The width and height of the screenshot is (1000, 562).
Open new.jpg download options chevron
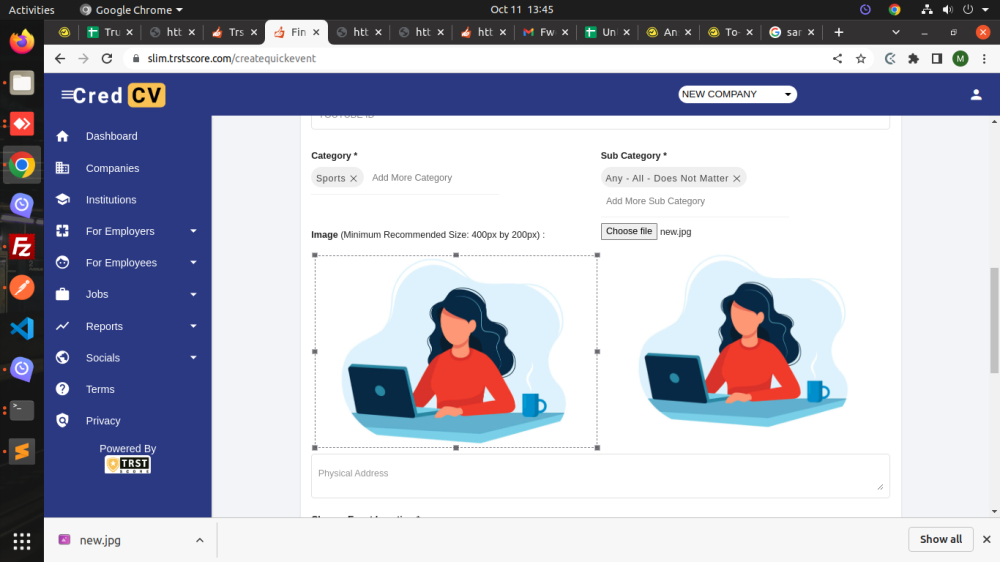tap(200, 540)
